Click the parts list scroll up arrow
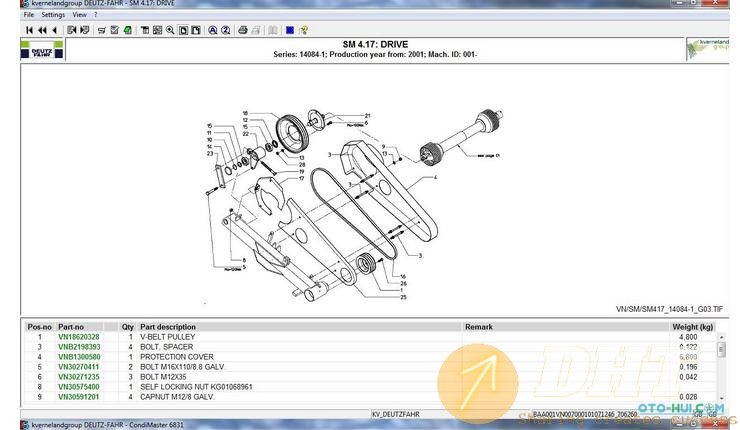The height and width of the screenshot is (430, 740). point(721,337)
